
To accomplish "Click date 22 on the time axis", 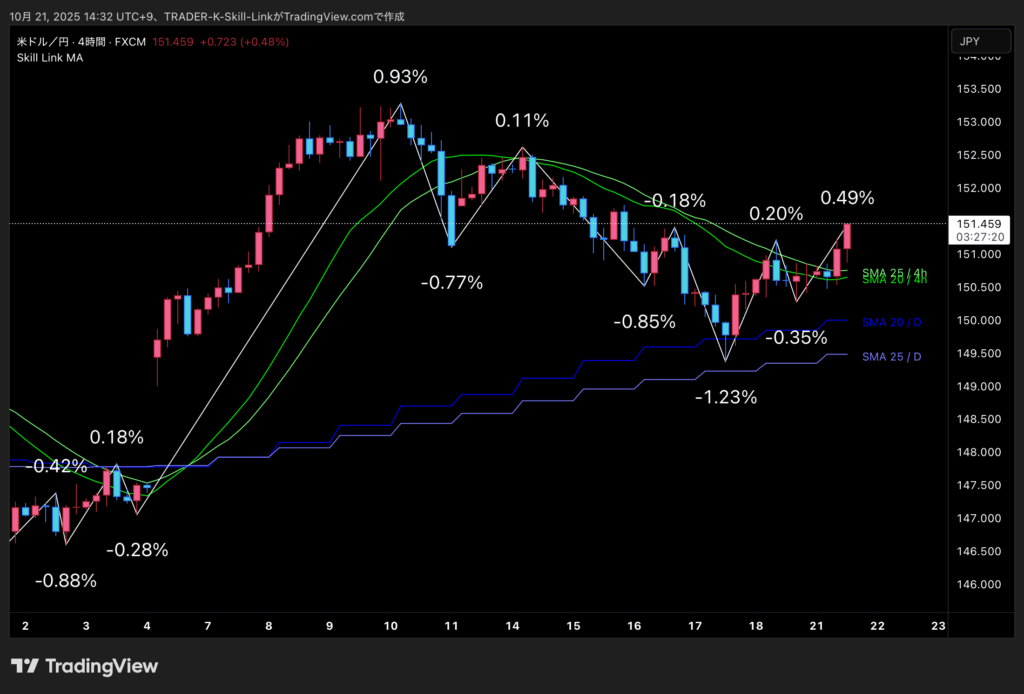I will coord(877,626).
